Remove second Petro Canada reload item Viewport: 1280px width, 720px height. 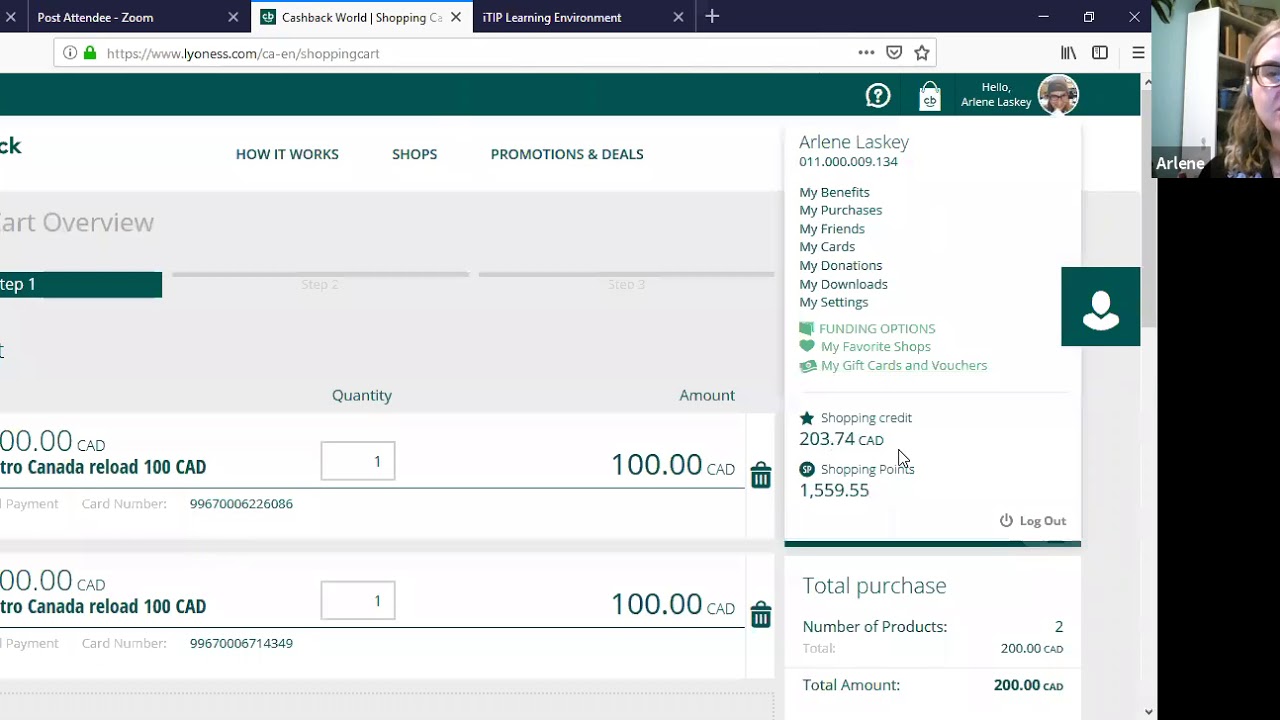point(761,614)
